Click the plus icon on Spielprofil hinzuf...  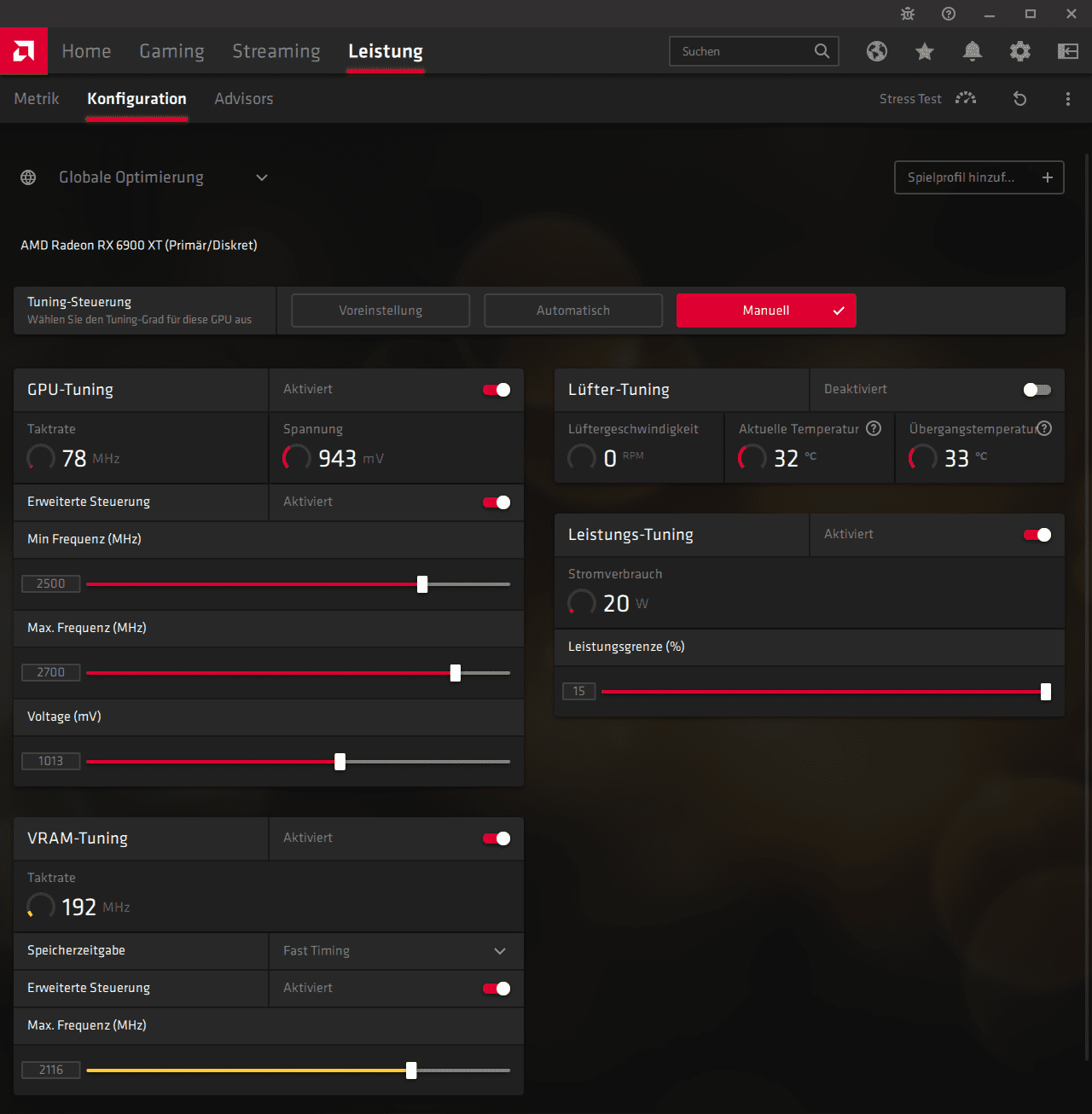(x=1048, y=177)
